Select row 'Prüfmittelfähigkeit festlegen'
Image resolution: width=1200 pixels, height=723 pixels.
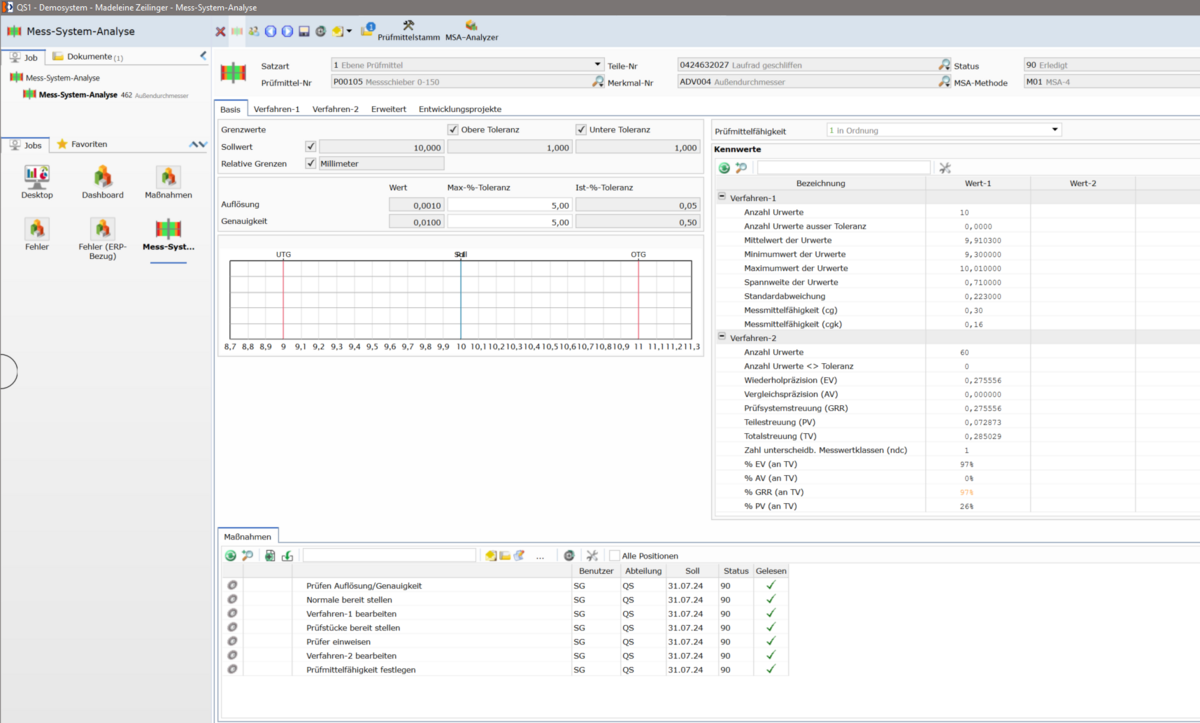[x=505, y=669]
